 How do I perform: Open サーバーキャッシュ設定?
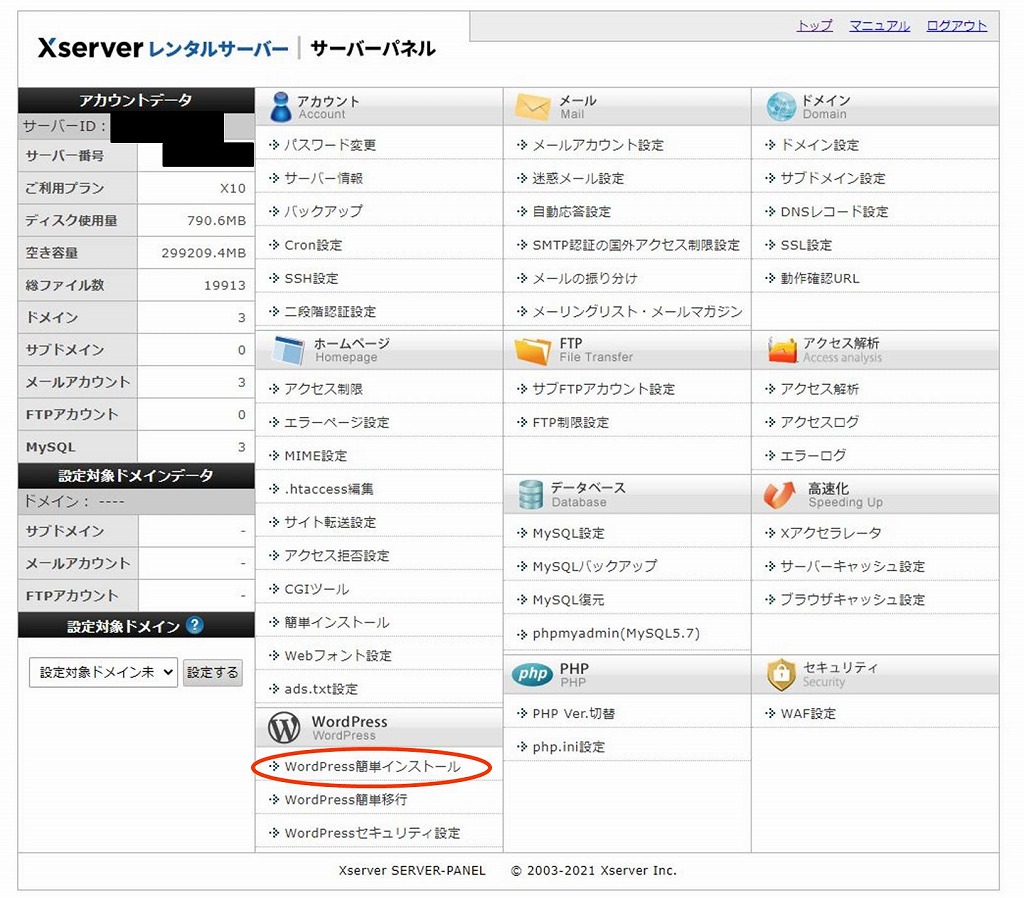(x=852, y=567)
